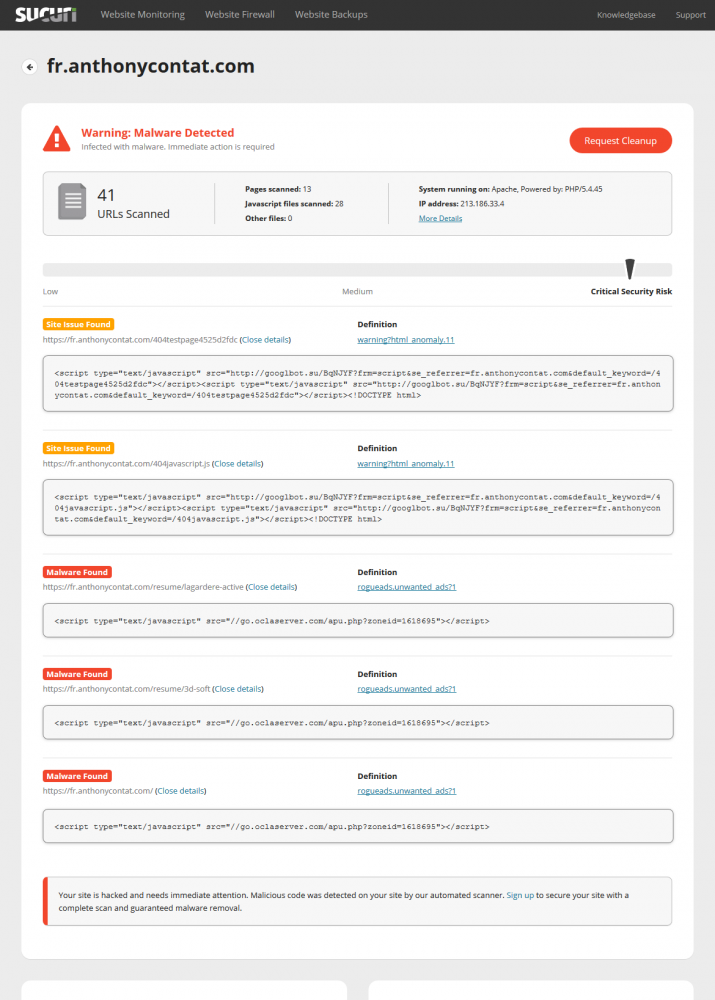This screenshot has width=715, height=1000.
Task: Click the URL https://fr.anthonycontat.com/404testpage4525d2fdc
Action: click(140, 340)
